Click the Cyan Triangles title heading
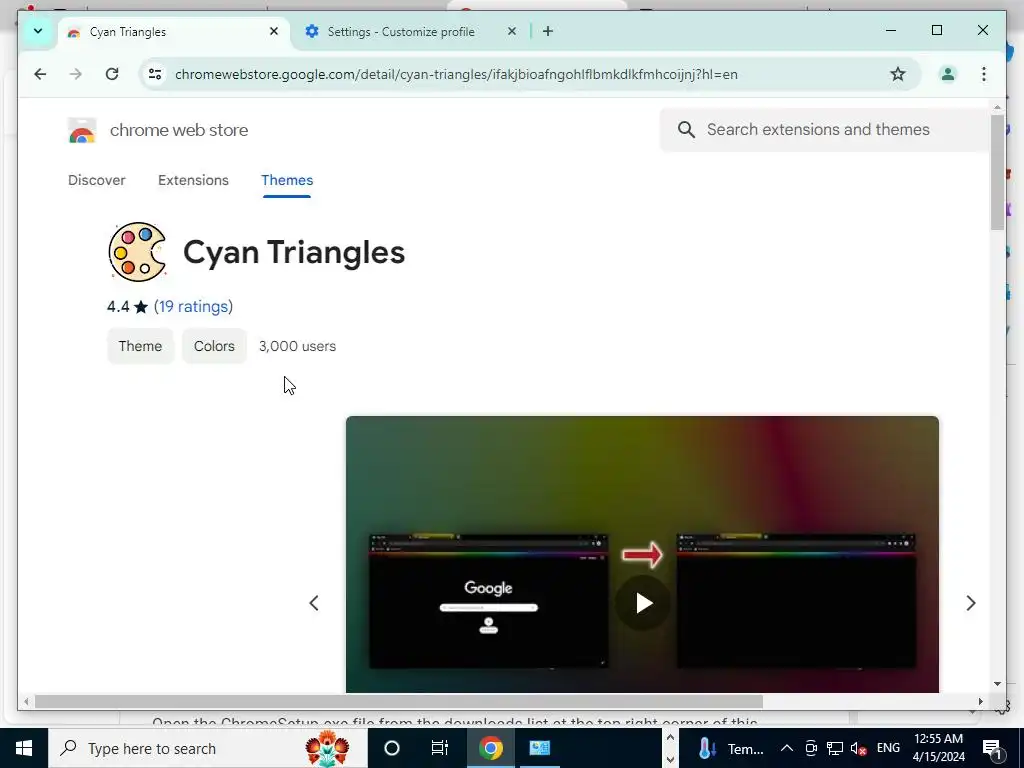The width and height of the screenshot is (1024, 768). 294,252
